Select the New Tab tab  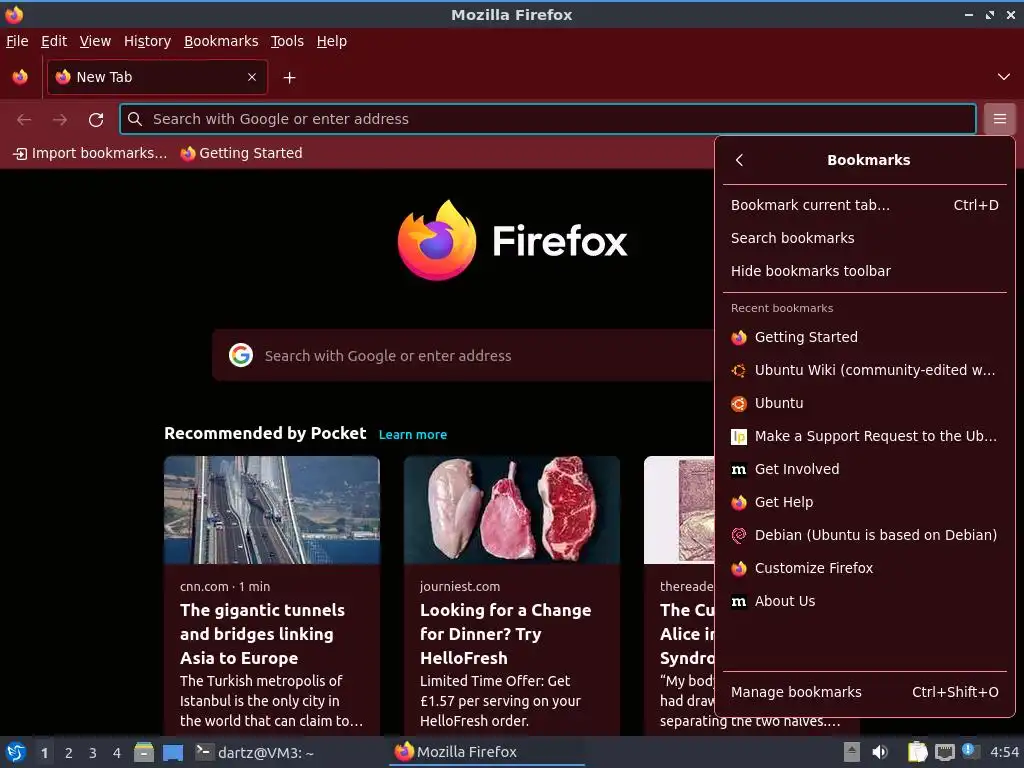pos(157,77)
